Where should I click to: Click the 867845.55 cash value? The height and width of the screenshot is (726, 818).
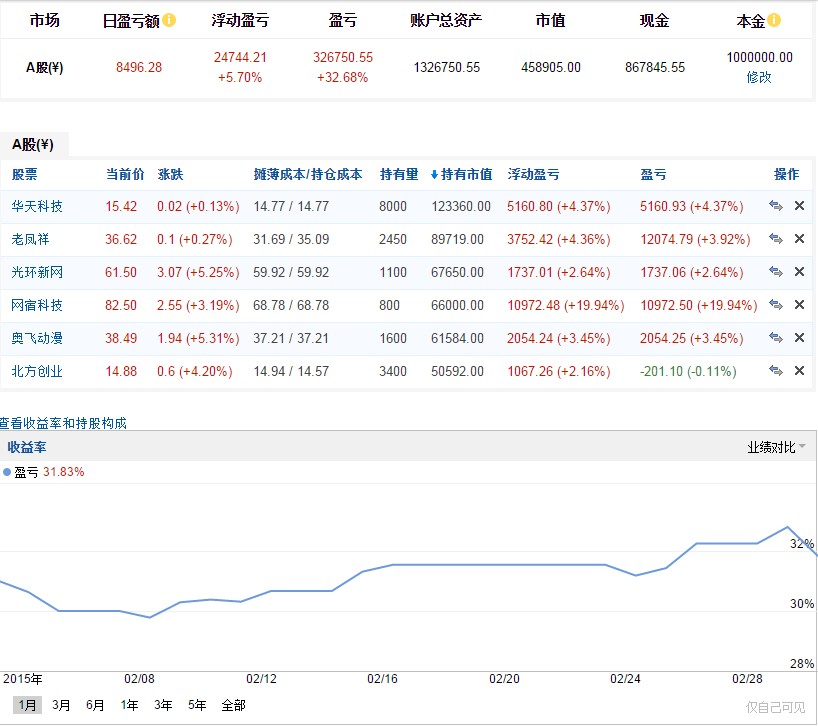655,67
